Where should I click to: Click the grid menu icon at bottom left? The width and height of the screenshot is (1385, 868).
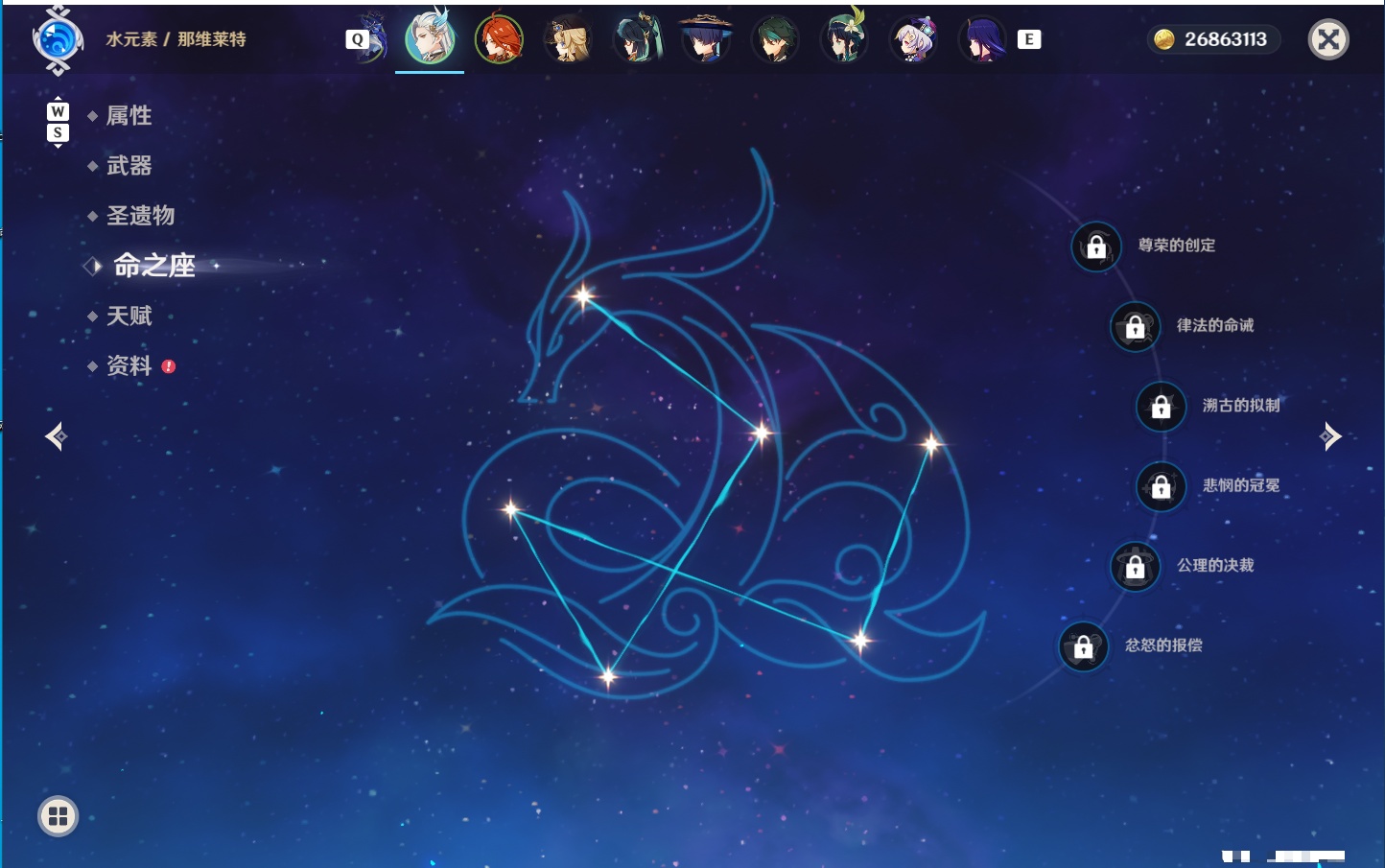point(58,816)
